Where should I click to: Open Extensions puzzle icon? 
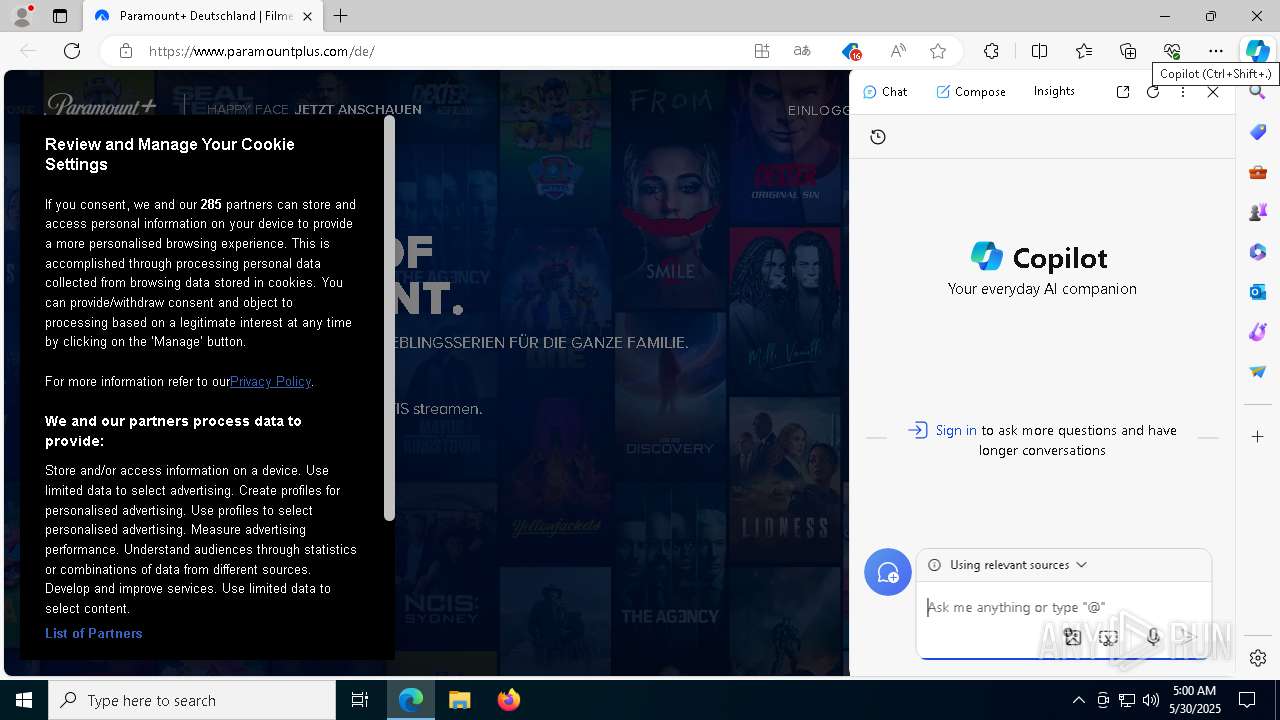991,51
